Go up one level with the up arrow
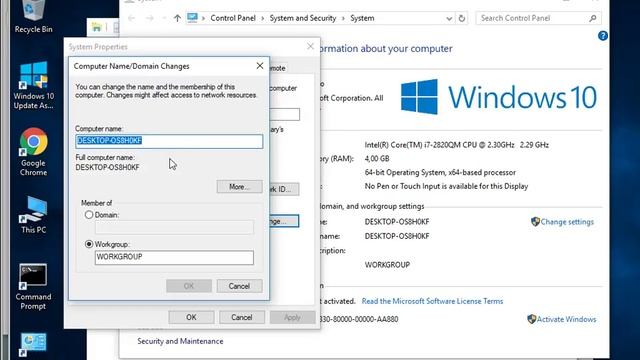The height and width of the screenshot is (360, 640). point(177,18)
